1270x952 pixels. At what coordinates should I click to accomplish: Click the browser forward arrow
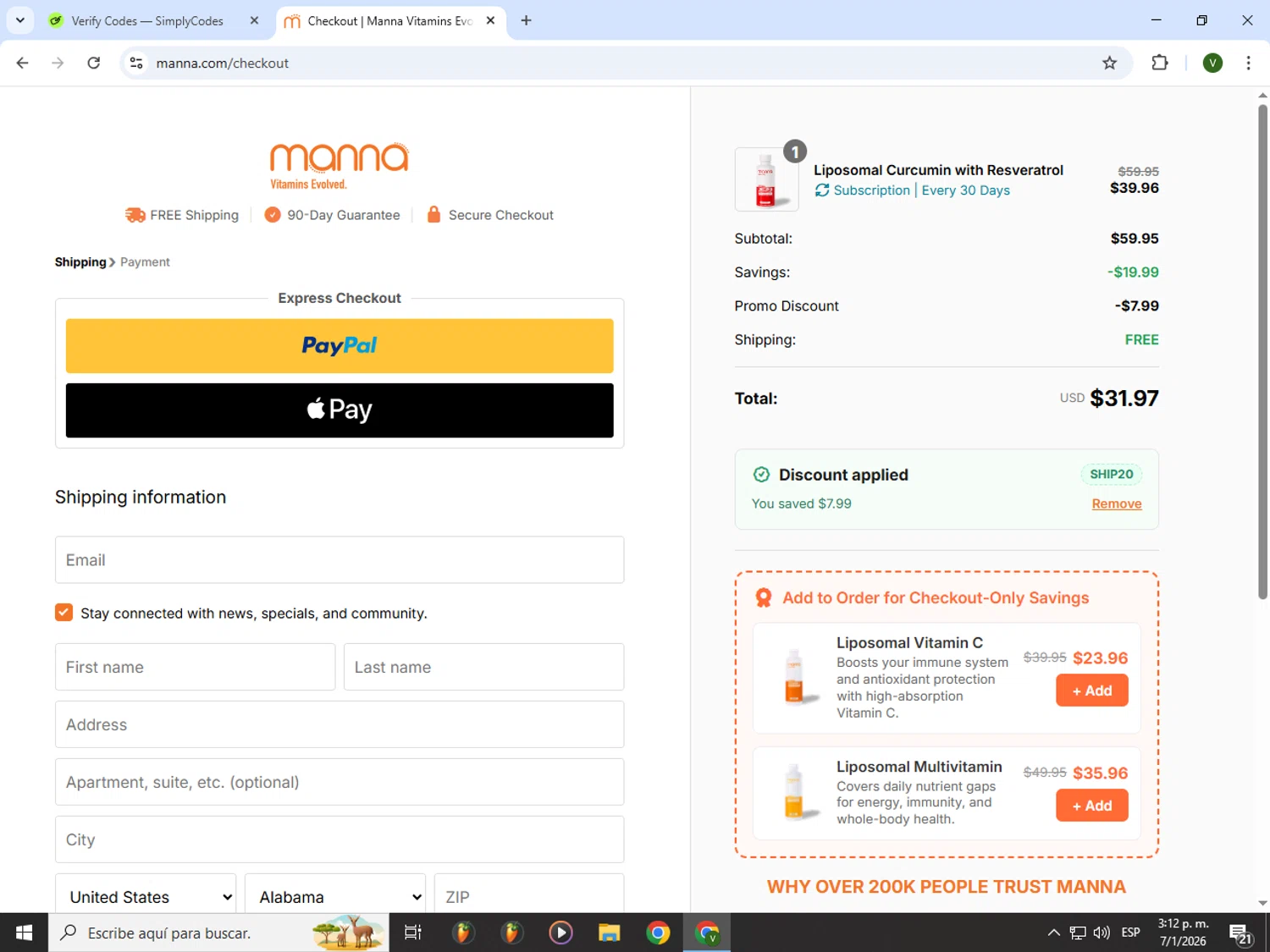pyautogui.click(x=58, y=63)
